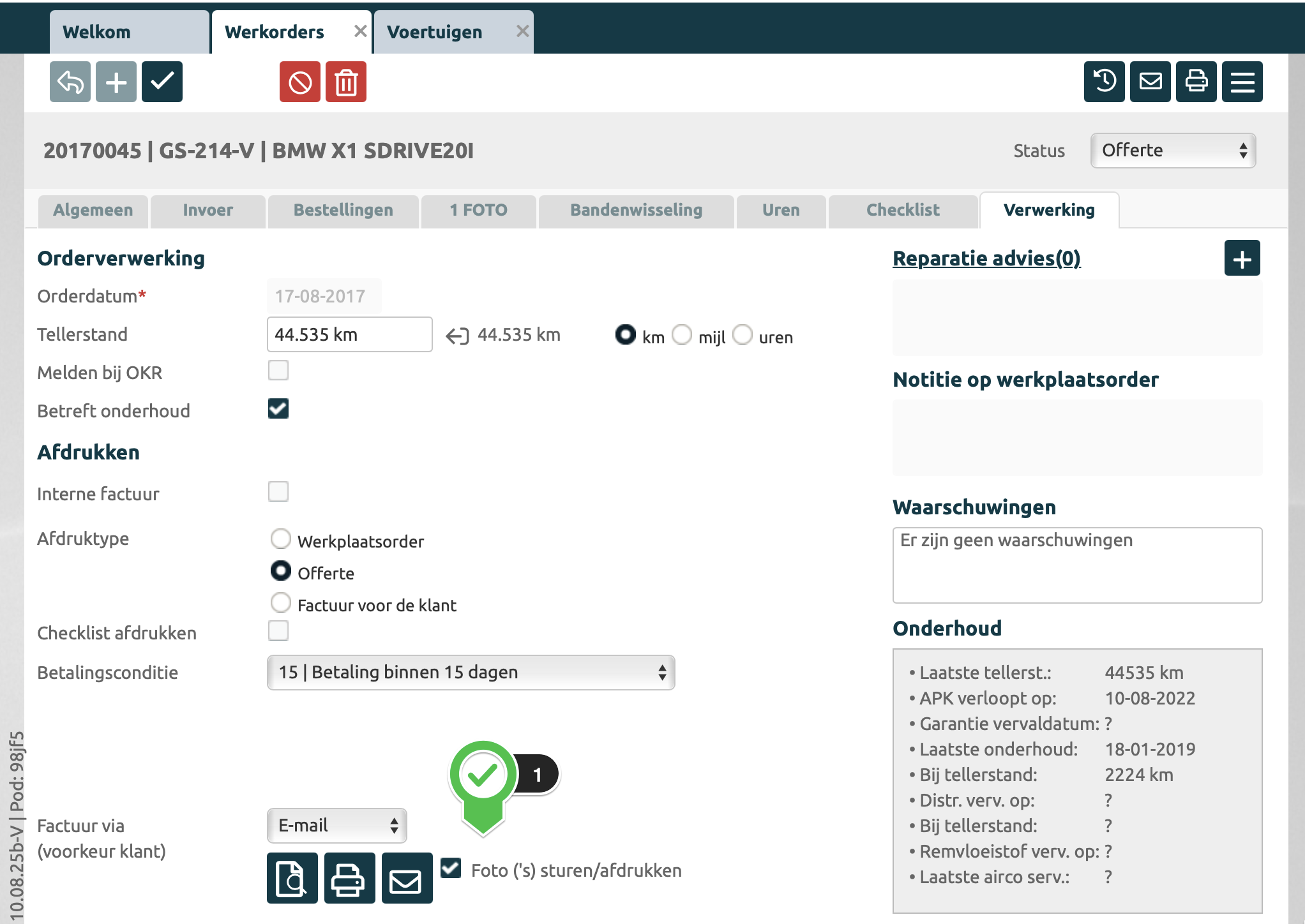This screenshot has height=924, width=1305.
Task: Select Werkplaatsorder print type radio
Action: point(281,539)
